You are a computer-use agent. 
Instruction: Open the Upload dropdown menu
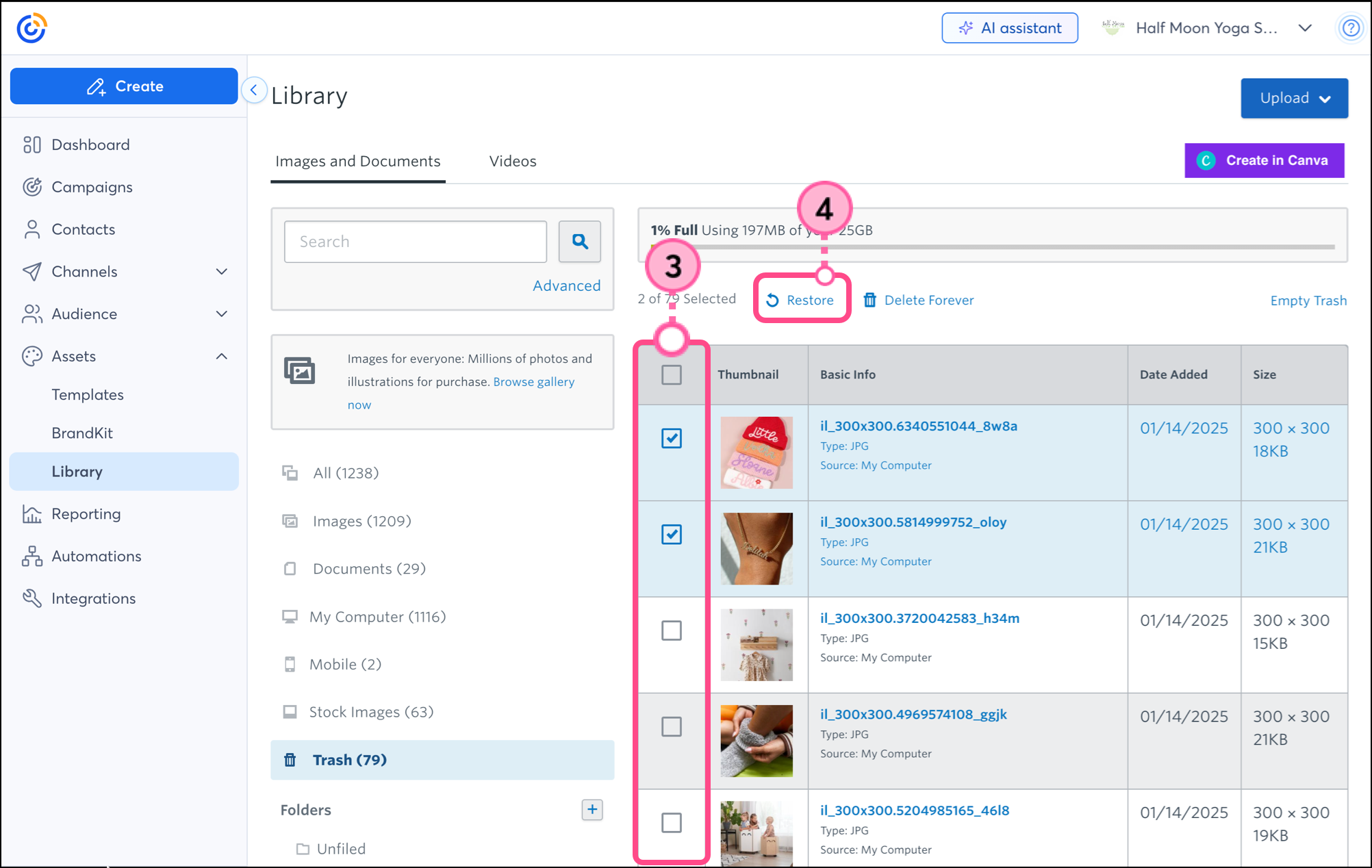click(1294, 98)
